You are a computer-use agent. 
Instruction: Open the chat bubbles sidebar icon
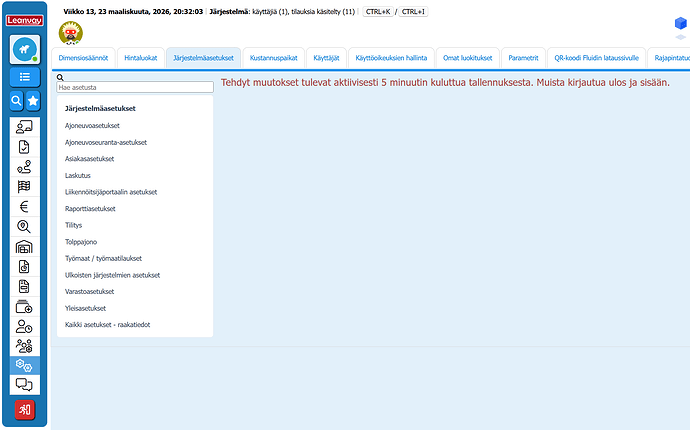coord(24,385)
